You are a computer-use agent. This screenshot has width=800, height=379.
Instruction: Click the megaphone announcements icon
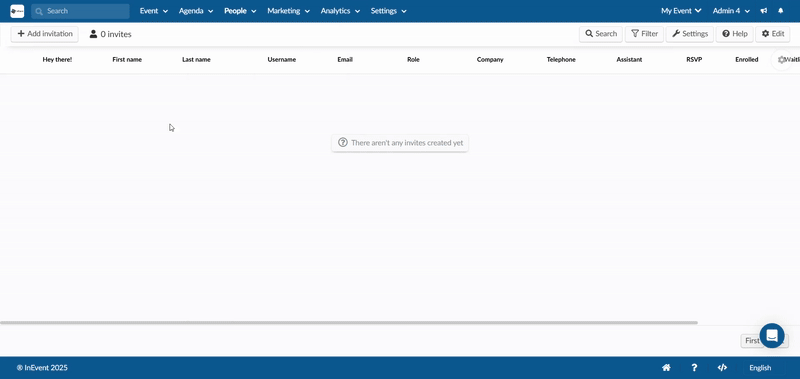point(764,11)
